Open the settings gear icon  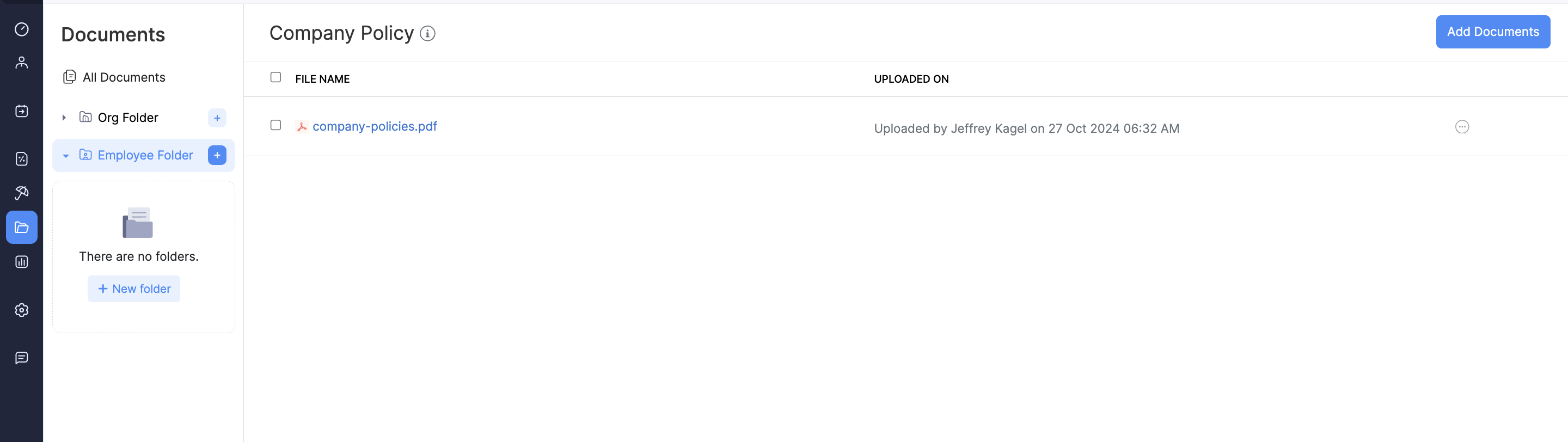22,310
